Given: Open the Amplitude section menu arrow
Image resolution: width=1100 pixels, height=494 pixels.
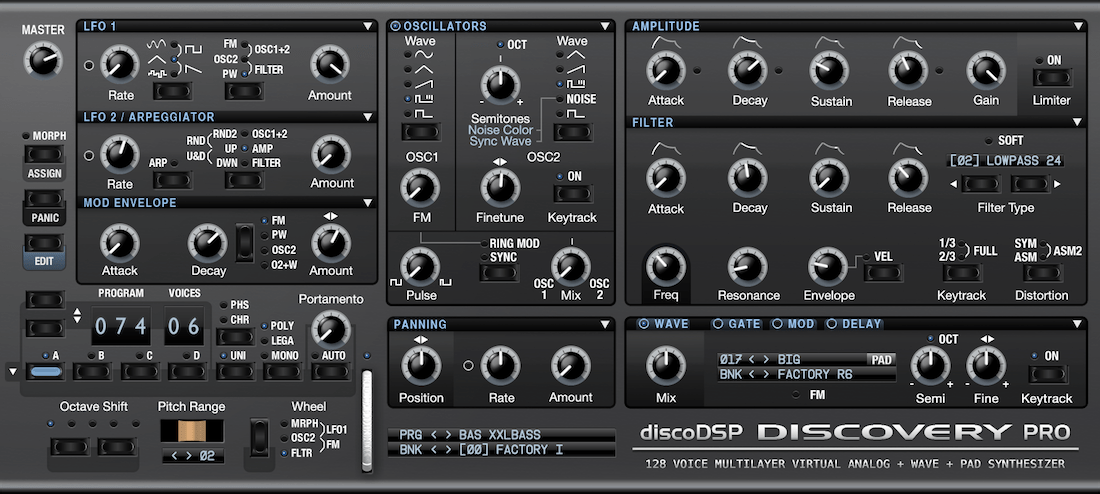Looking at the screenshot, I should click(1078, 27).
